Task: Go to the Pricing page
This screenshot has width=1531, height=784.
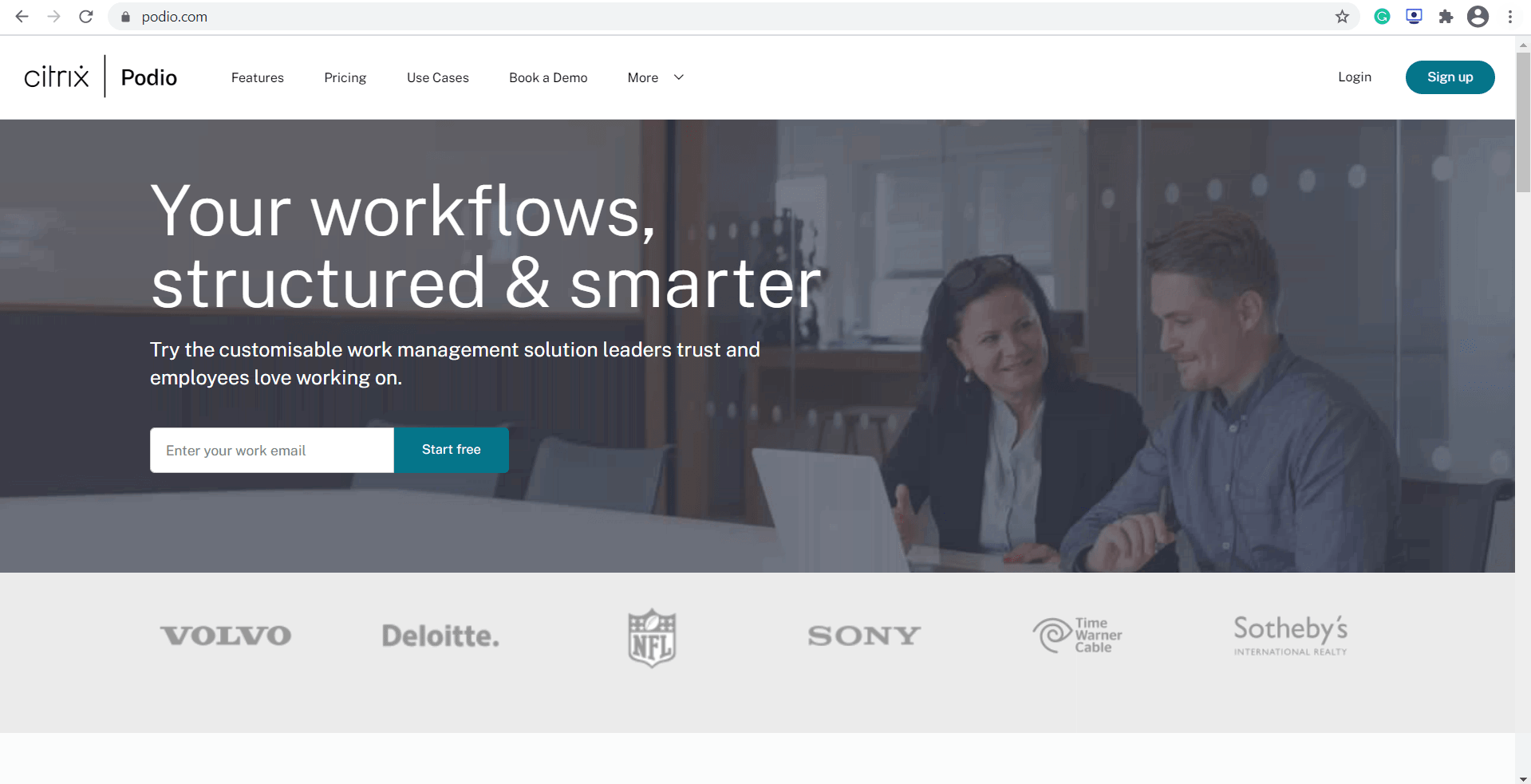Action: pyautogui.click(x=345, y=77)
